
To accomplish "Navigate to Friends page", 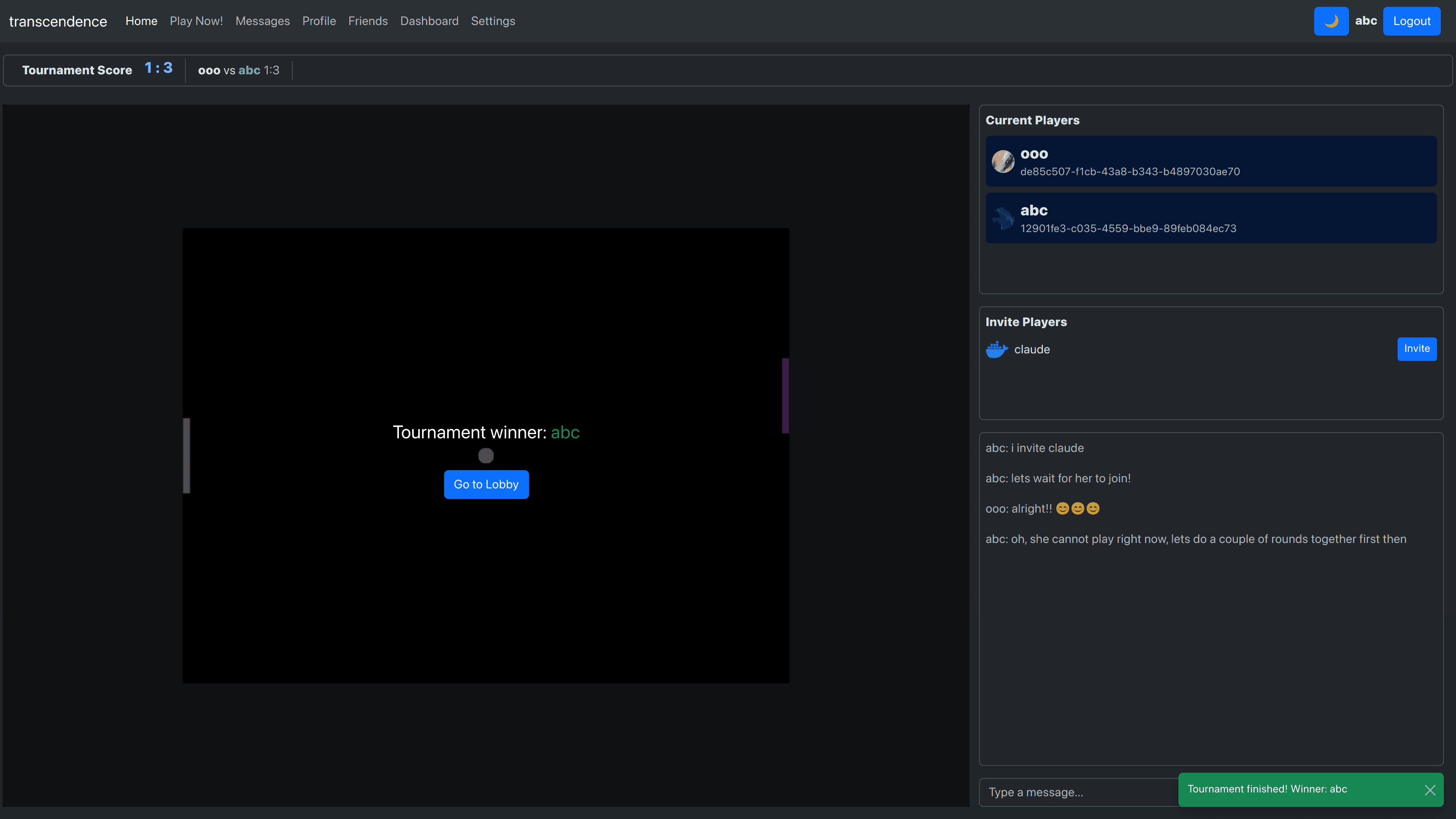I will click(x=368, y=21).
